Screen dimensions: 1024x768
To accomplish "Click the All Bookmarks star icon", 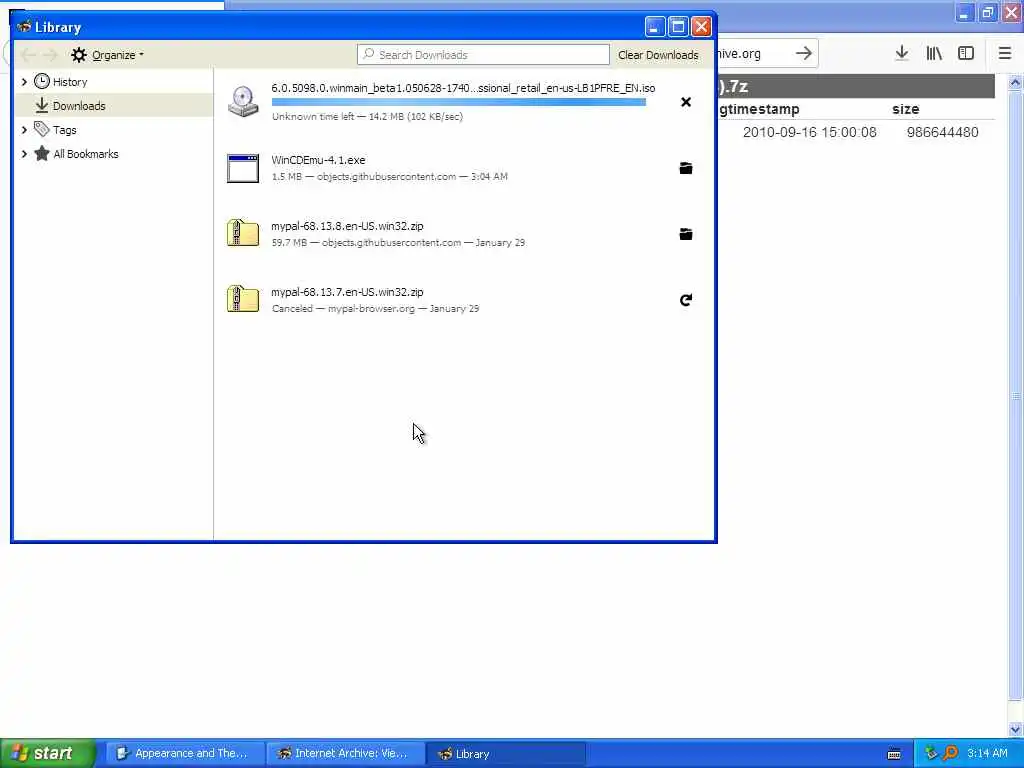I will click(x=42, y=153).
